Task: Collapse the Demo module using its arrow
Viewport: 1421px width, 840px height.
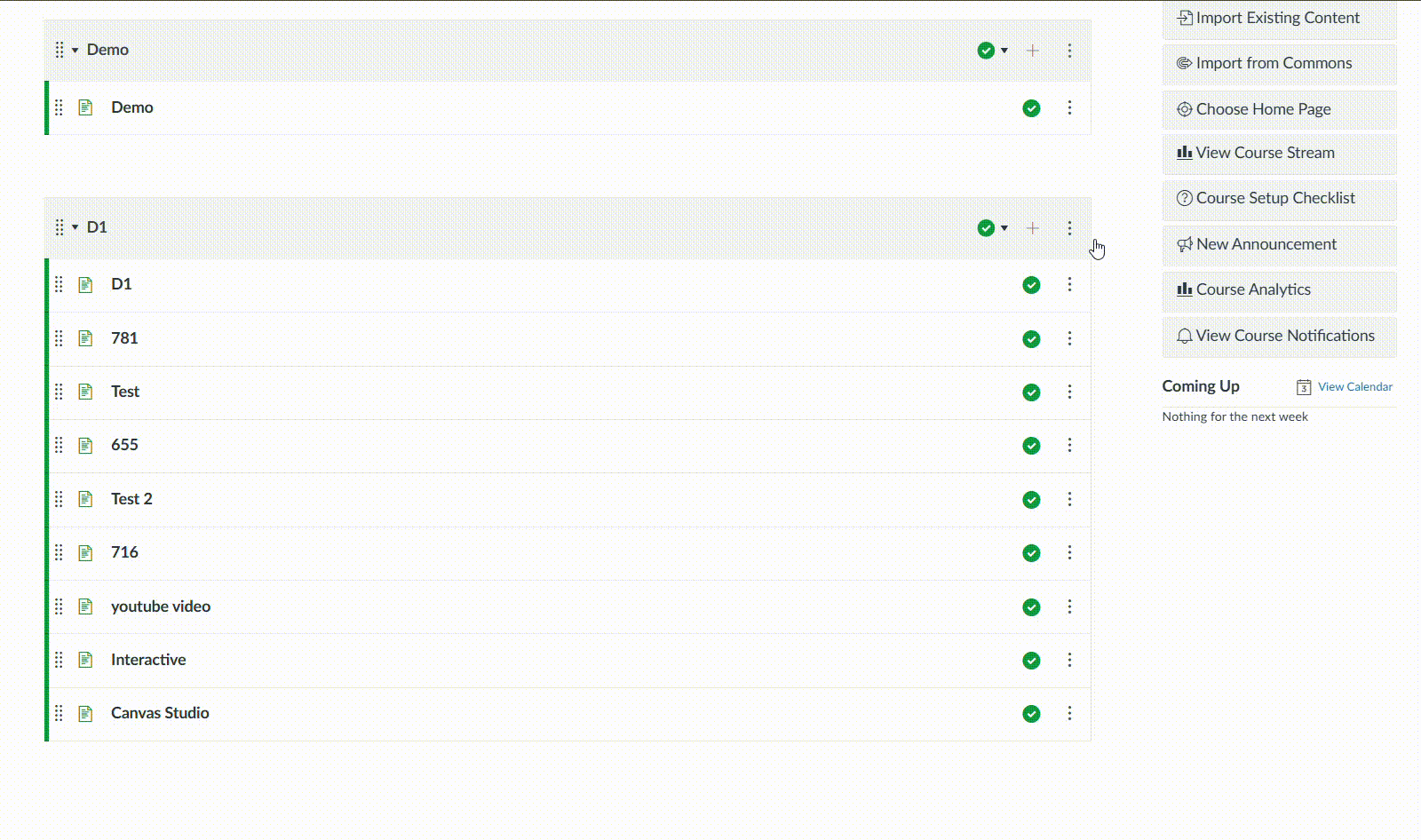Action: coord(75,51)
